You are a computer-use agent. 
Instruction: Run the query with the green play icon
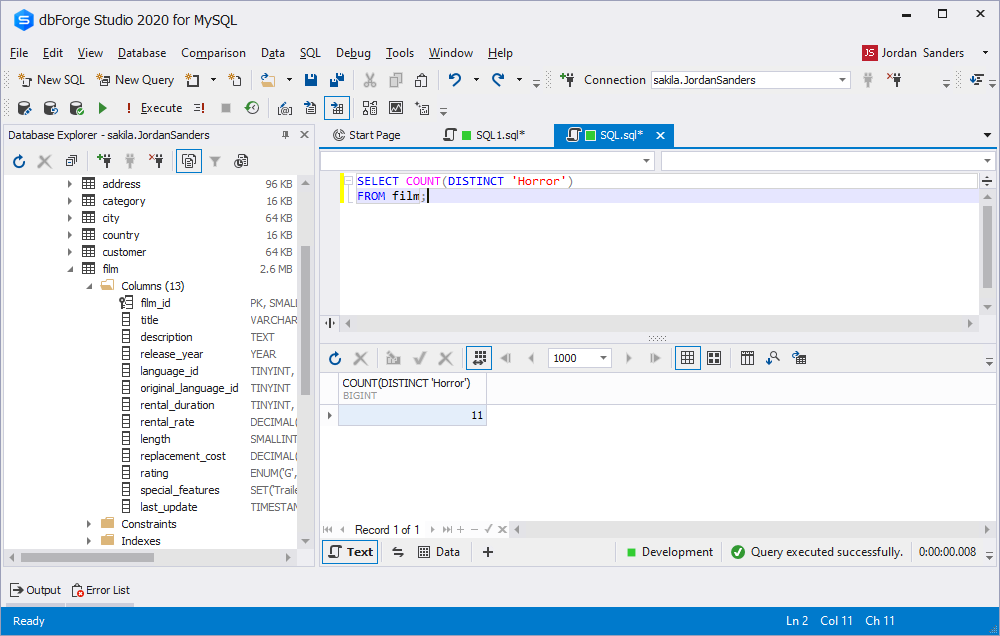[x=102, y=108]
